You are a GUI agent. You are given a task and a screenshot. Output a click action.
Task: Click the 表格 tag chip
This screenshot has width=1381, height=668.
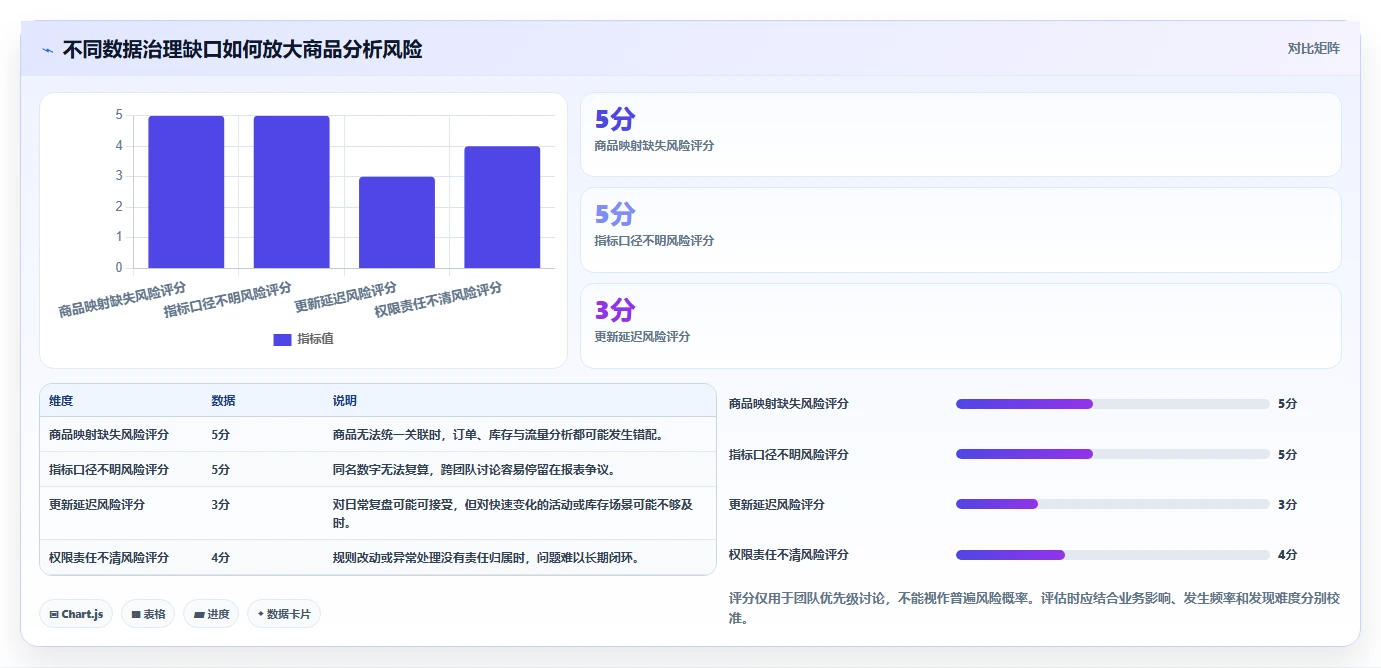pyautogui.click(x=148, y=614)
